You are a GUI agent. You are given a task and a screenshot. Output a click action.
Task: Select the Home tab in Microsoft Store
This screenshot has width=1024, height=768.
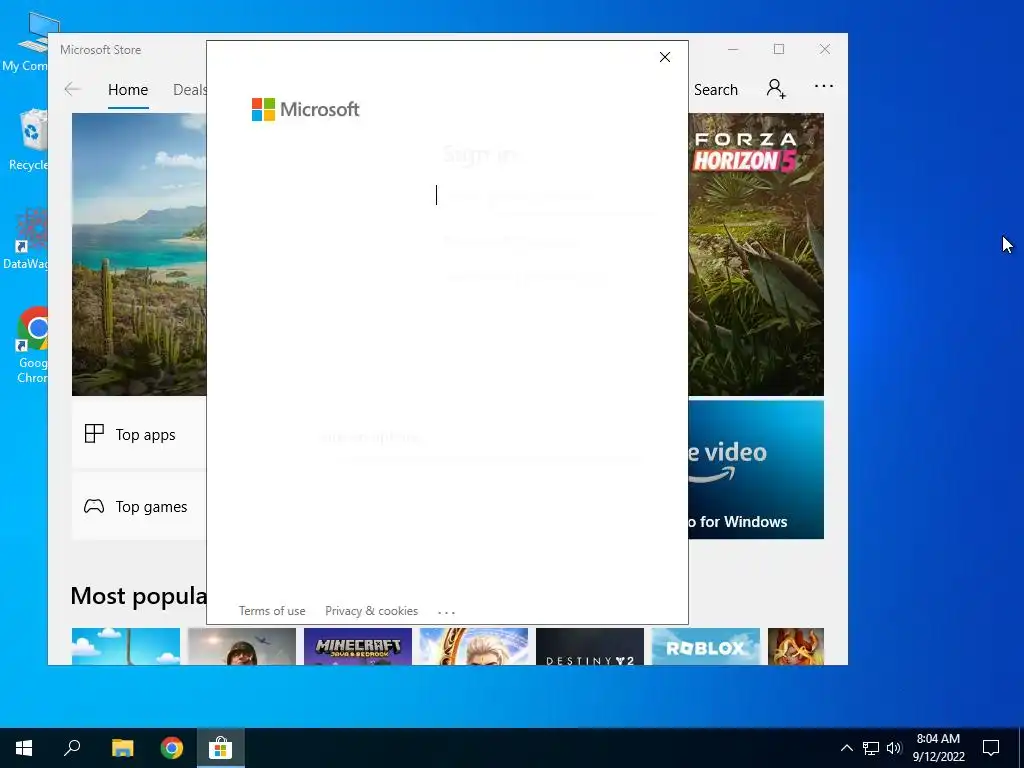[x=128, y=89]
